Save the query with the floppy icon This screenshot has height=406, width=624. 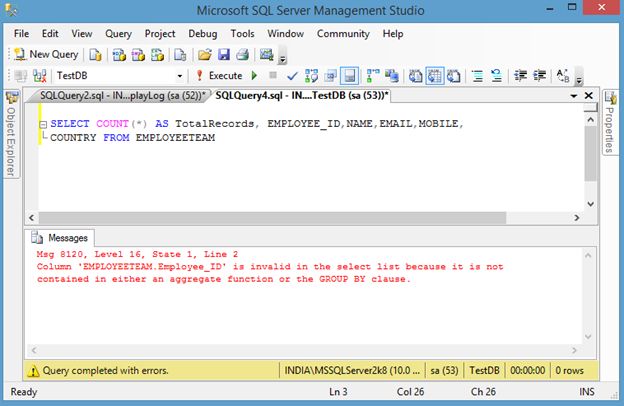pyautogui.click(x=224, y=55)
